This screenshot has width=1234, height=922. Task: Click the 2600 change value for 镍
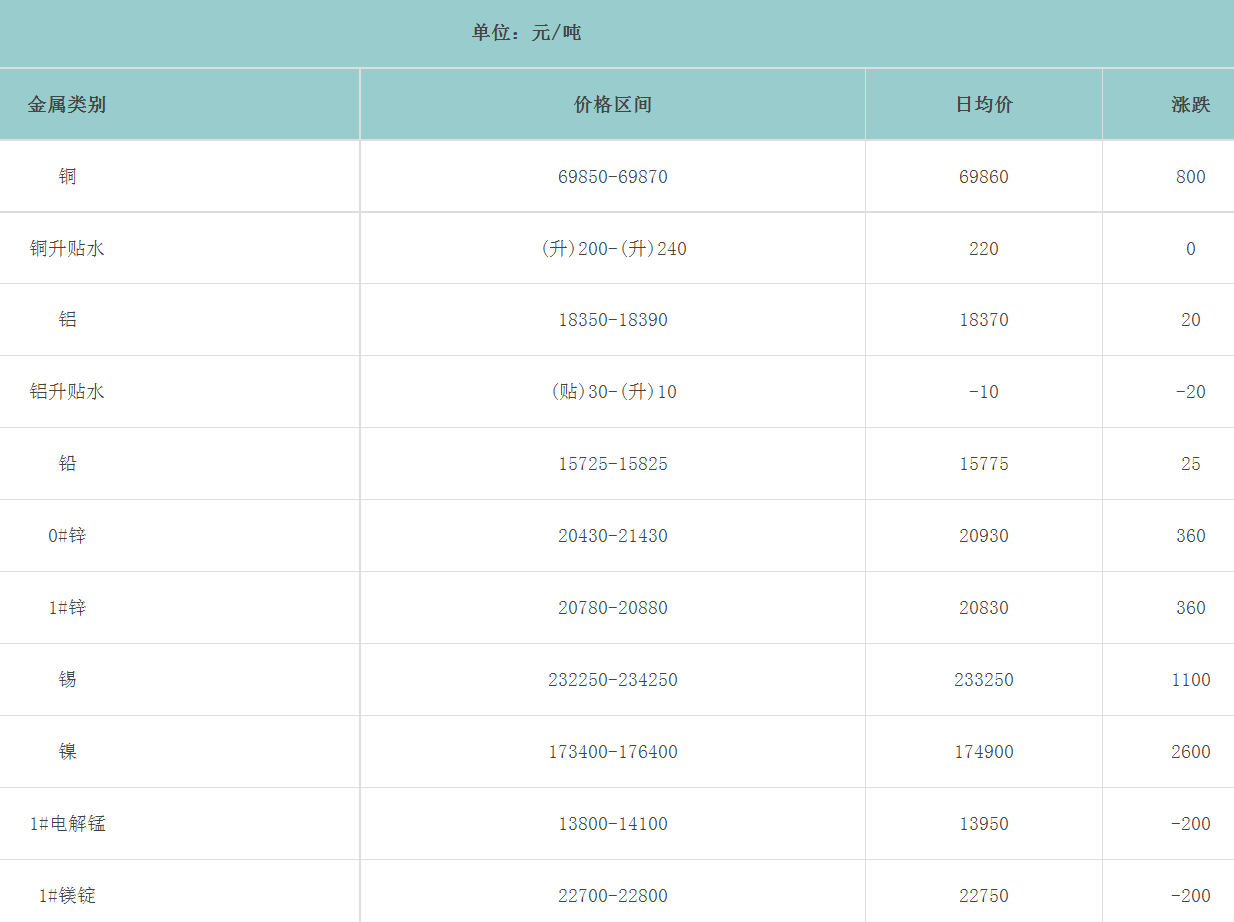1190,752
